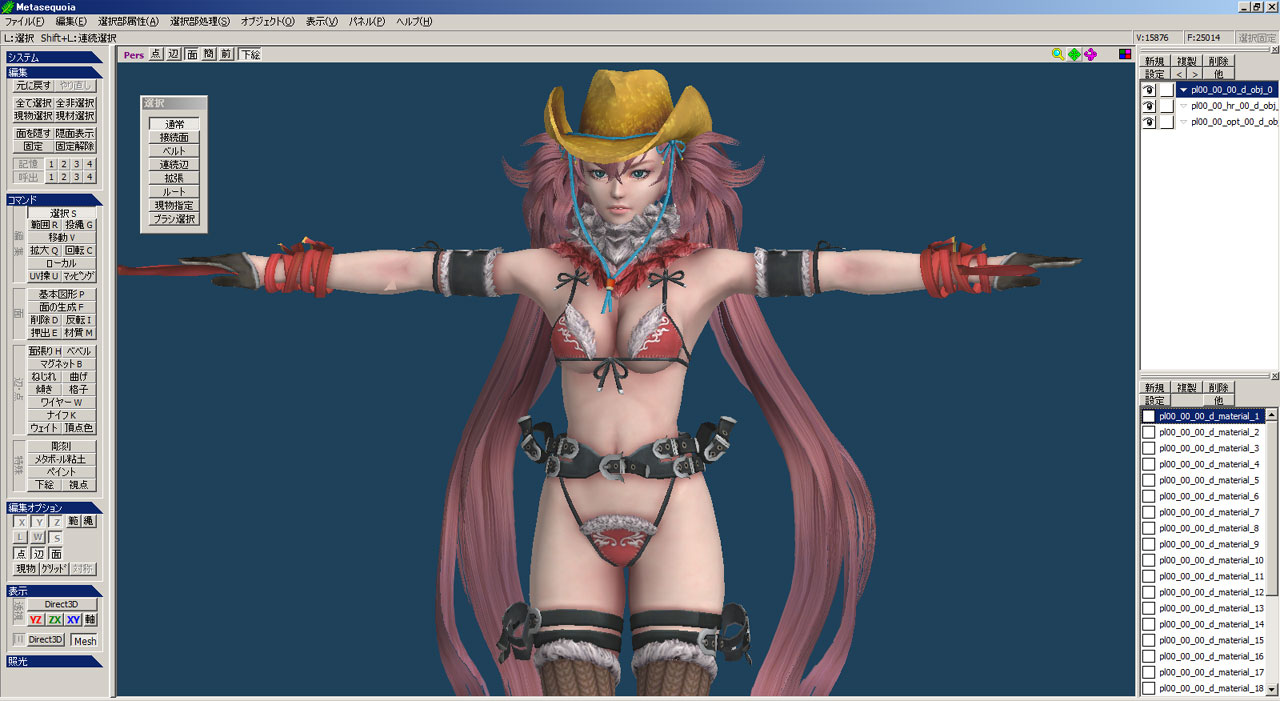1280x701 pixels.
Task: Click 全て選択 select all button
Action: [x=33, y=103]
